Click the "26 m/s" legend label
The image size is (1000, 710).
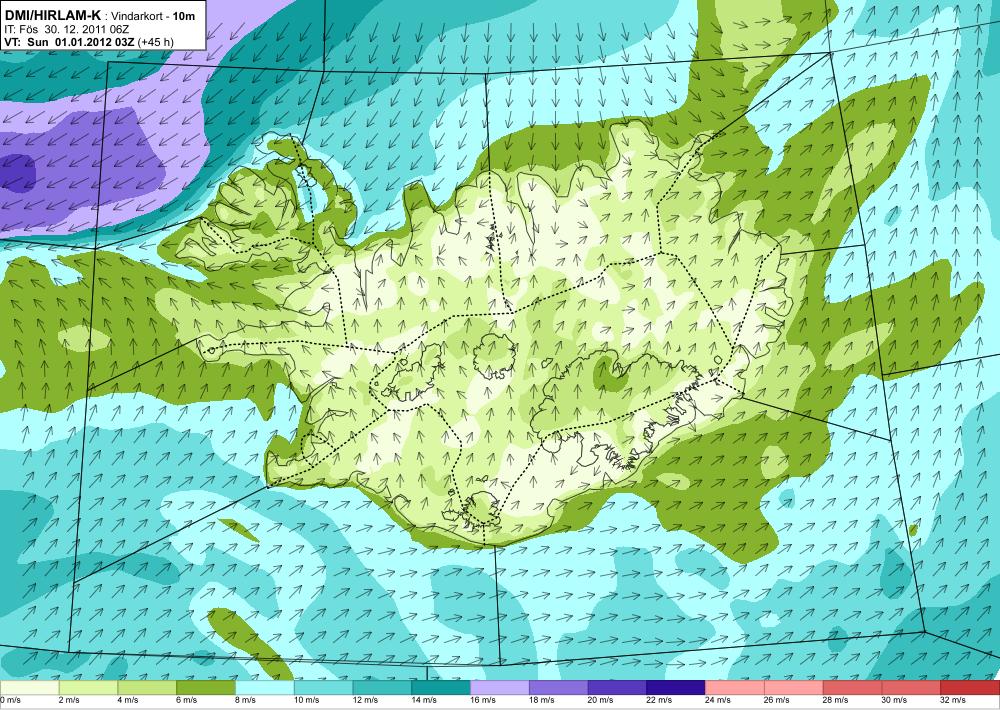tap(777, 700)
